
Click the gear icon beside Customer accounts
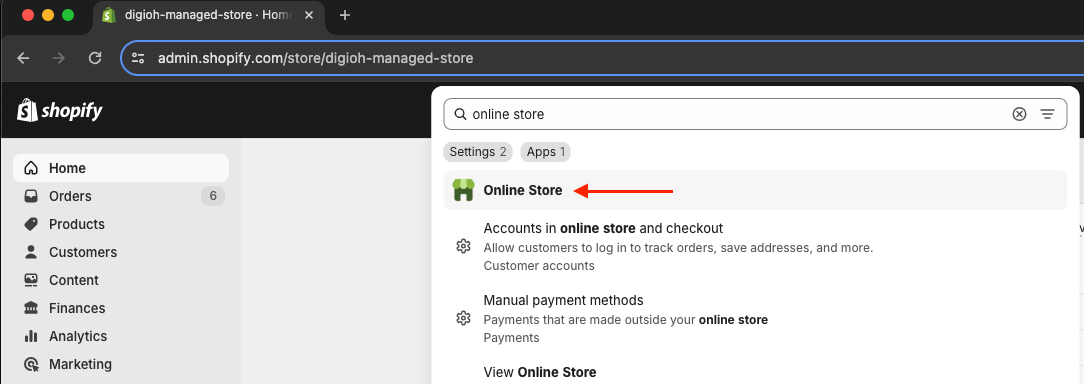[464, 246]
